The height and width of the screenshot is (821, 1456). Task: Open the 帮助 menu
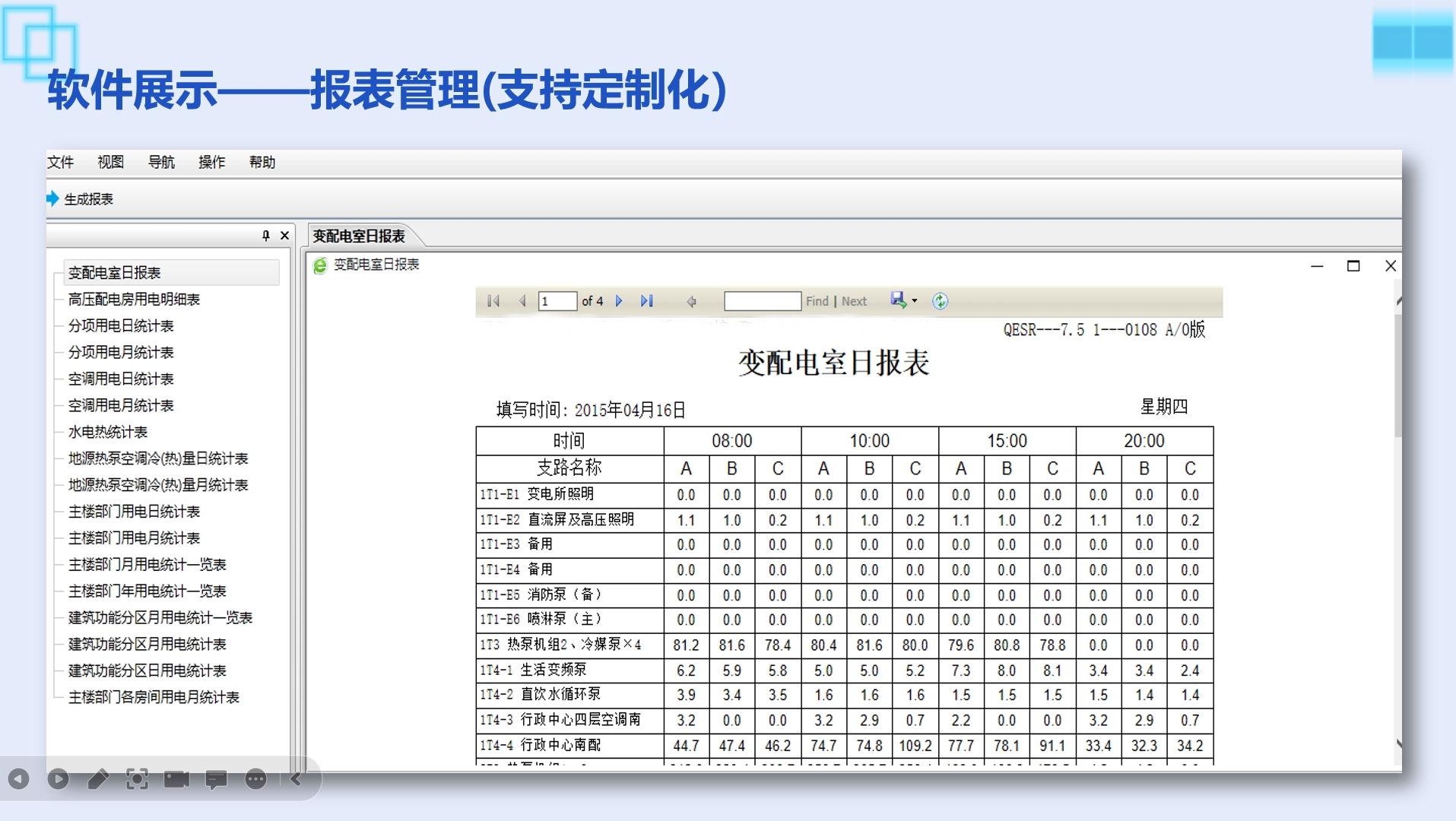pyautogui.click(x=262, y=162)
